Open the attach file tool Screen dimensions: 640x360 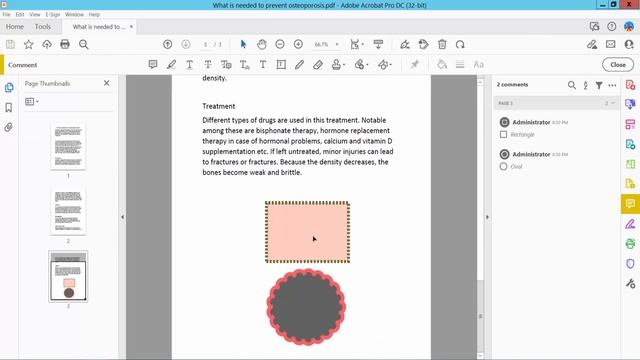click(361, 64)
